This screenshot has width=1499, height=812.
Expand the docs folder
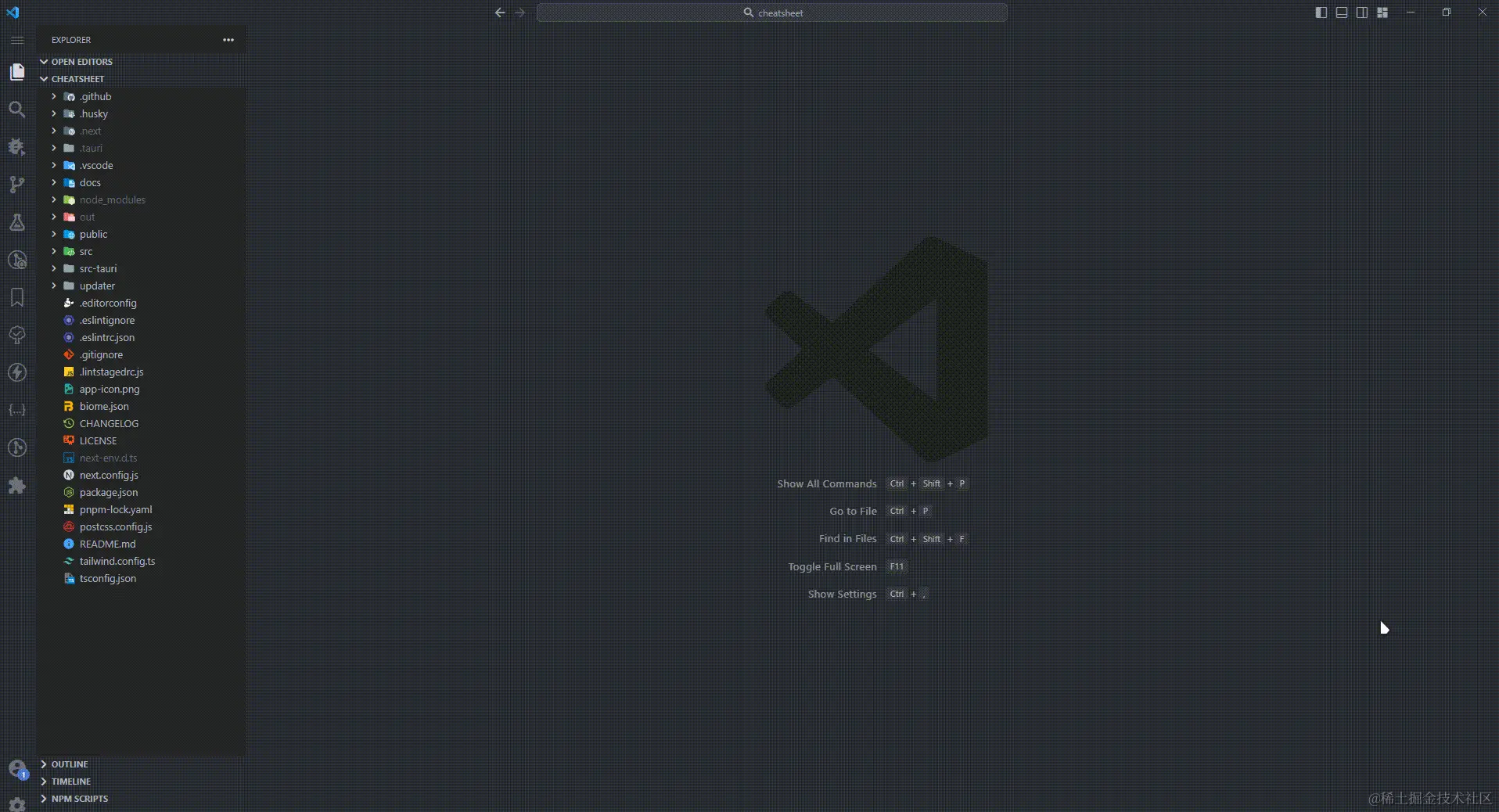coord(141,182)
